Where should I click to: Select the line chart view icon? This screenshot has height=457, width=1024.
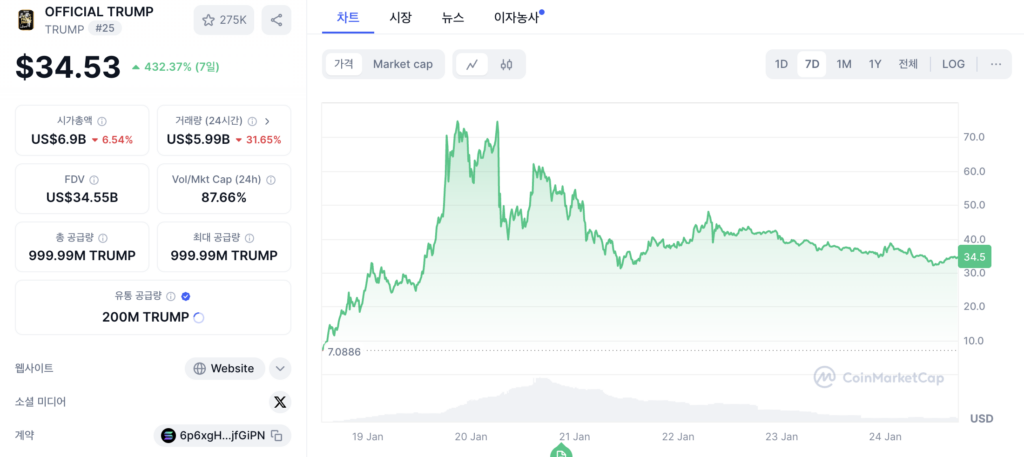pyautogui.click(x=472, y=64)
